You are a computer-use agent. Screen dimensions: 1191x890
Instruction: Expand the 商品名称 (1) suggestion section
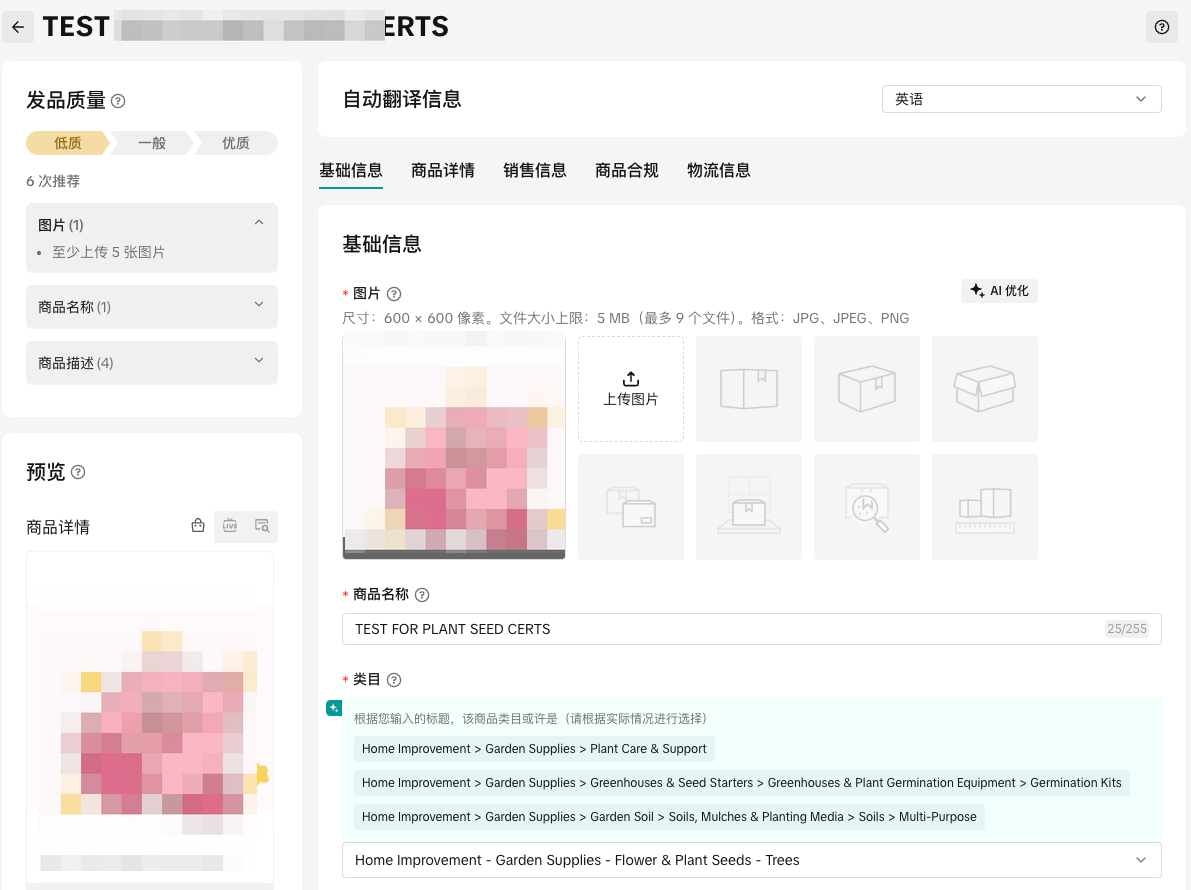coord(259,306)
